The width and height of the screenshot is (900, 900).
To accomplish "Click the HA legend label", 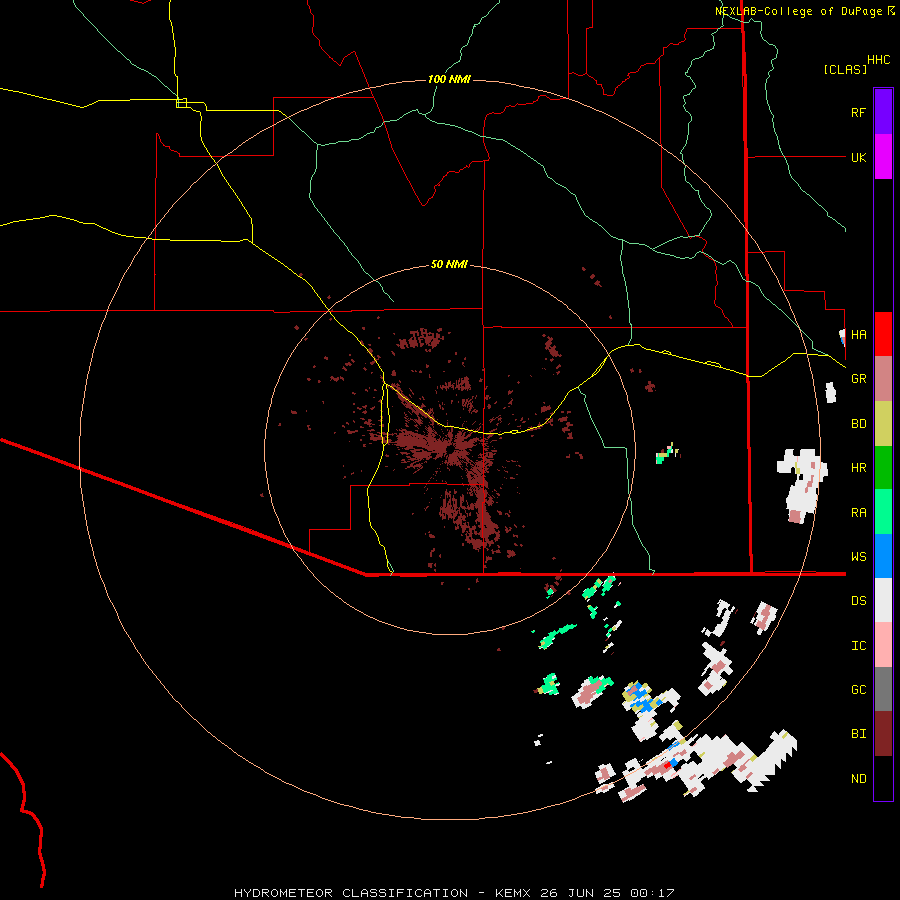I will [858, 335].
